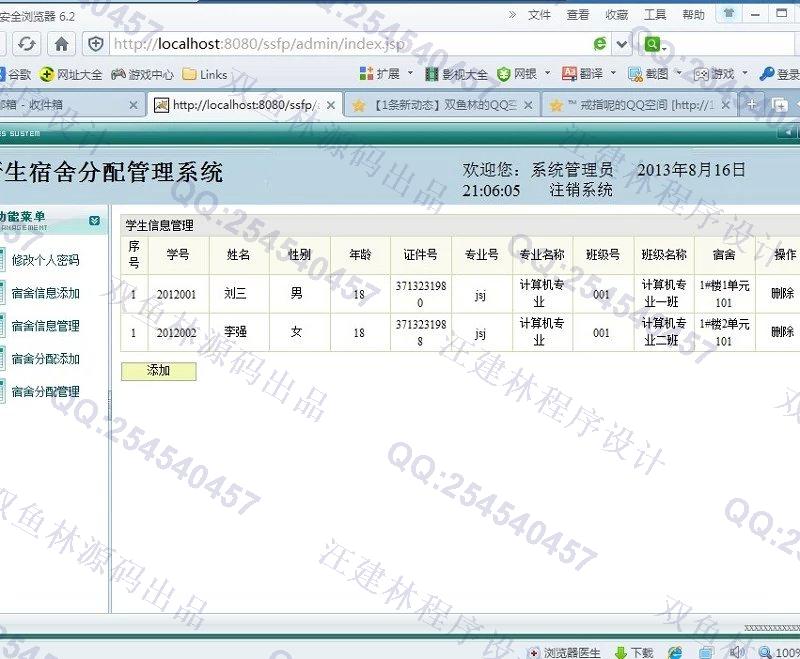
Task: Open 网址大全 bookmark
Action: point(71,74)
